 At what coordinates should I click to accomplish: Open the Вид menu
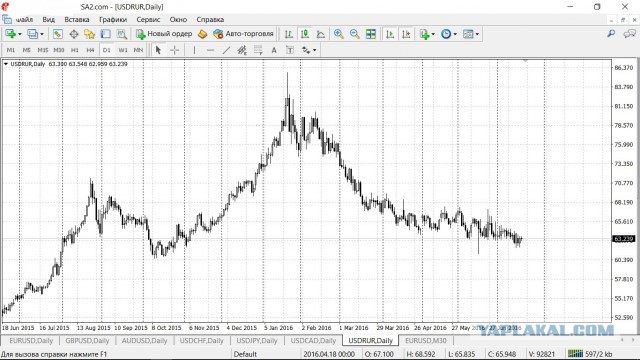pos(49,20)
